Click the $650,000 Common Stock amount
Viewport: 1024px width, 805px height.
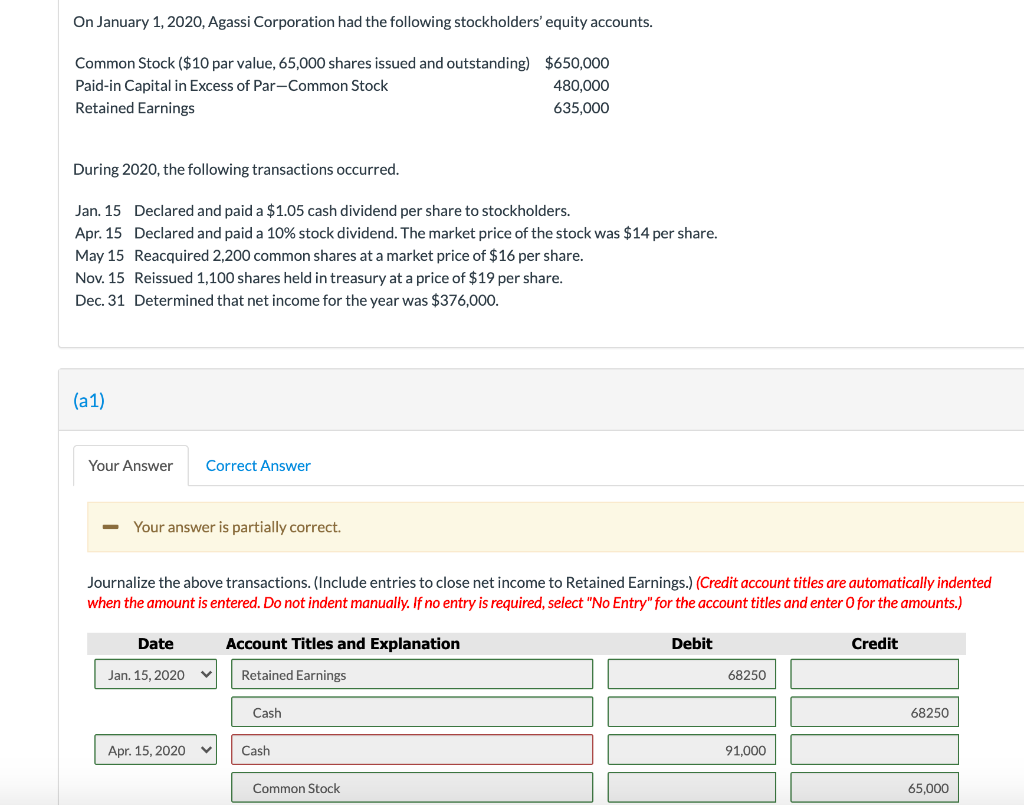[x=577, y=63]
